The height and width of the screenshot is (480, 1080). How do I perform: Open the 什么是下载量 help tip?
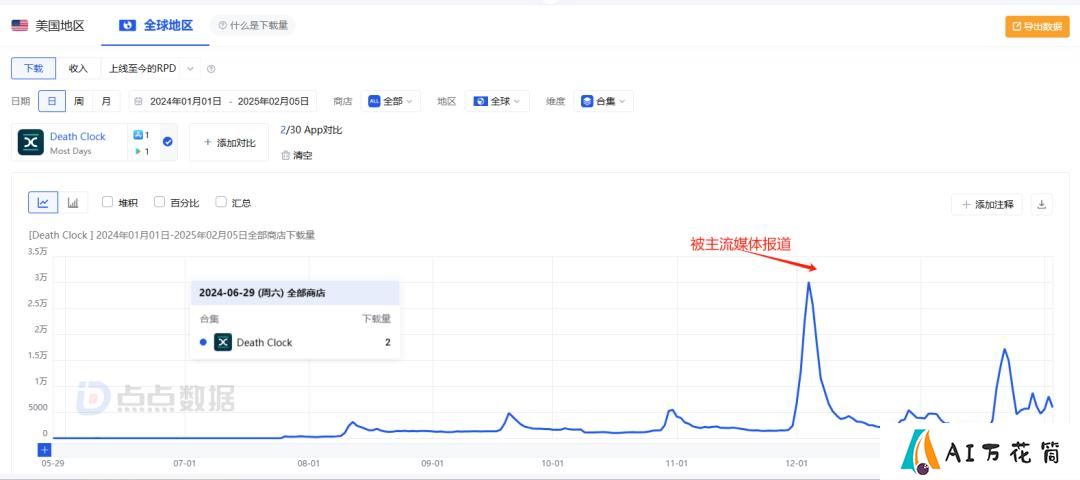pos(253,26)
